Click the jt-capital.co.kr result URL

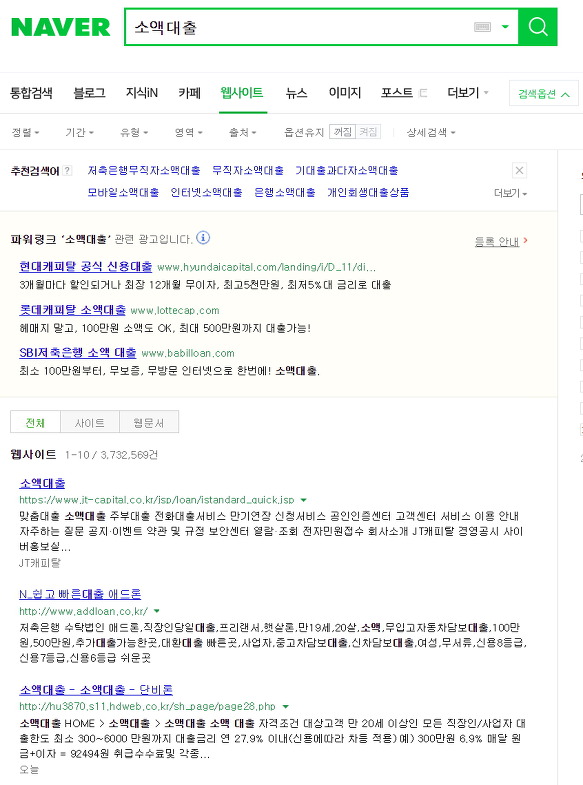pos(157,500)
